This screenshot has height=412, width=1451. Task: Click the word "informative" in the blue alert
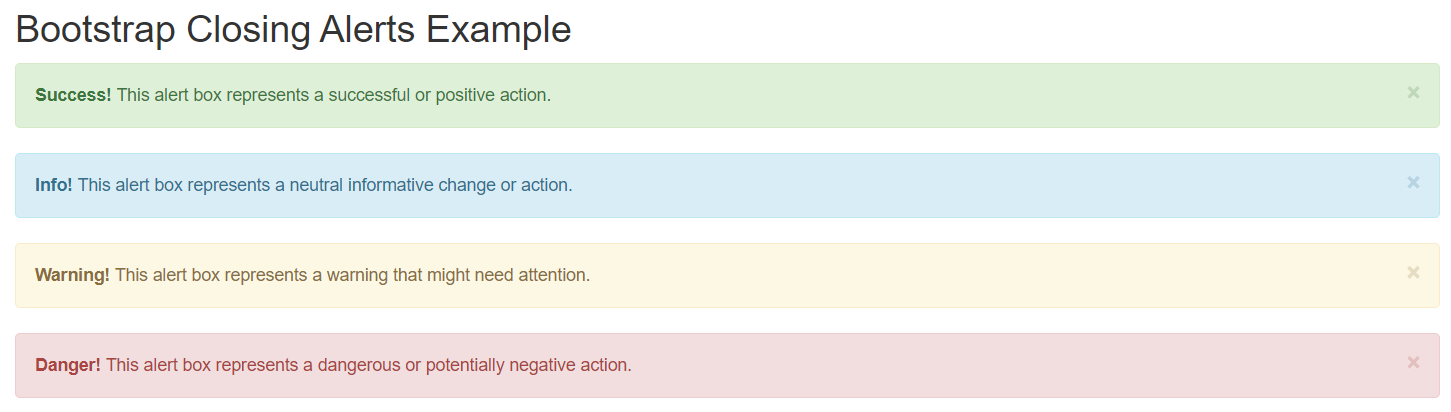point(391,185)
